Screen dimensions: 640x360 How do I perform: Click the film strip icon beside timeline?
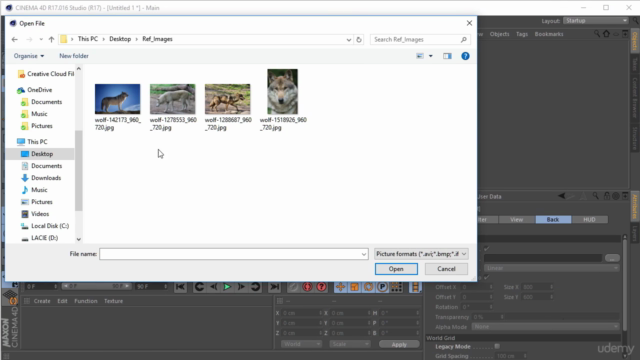click(x=415, y=287)
